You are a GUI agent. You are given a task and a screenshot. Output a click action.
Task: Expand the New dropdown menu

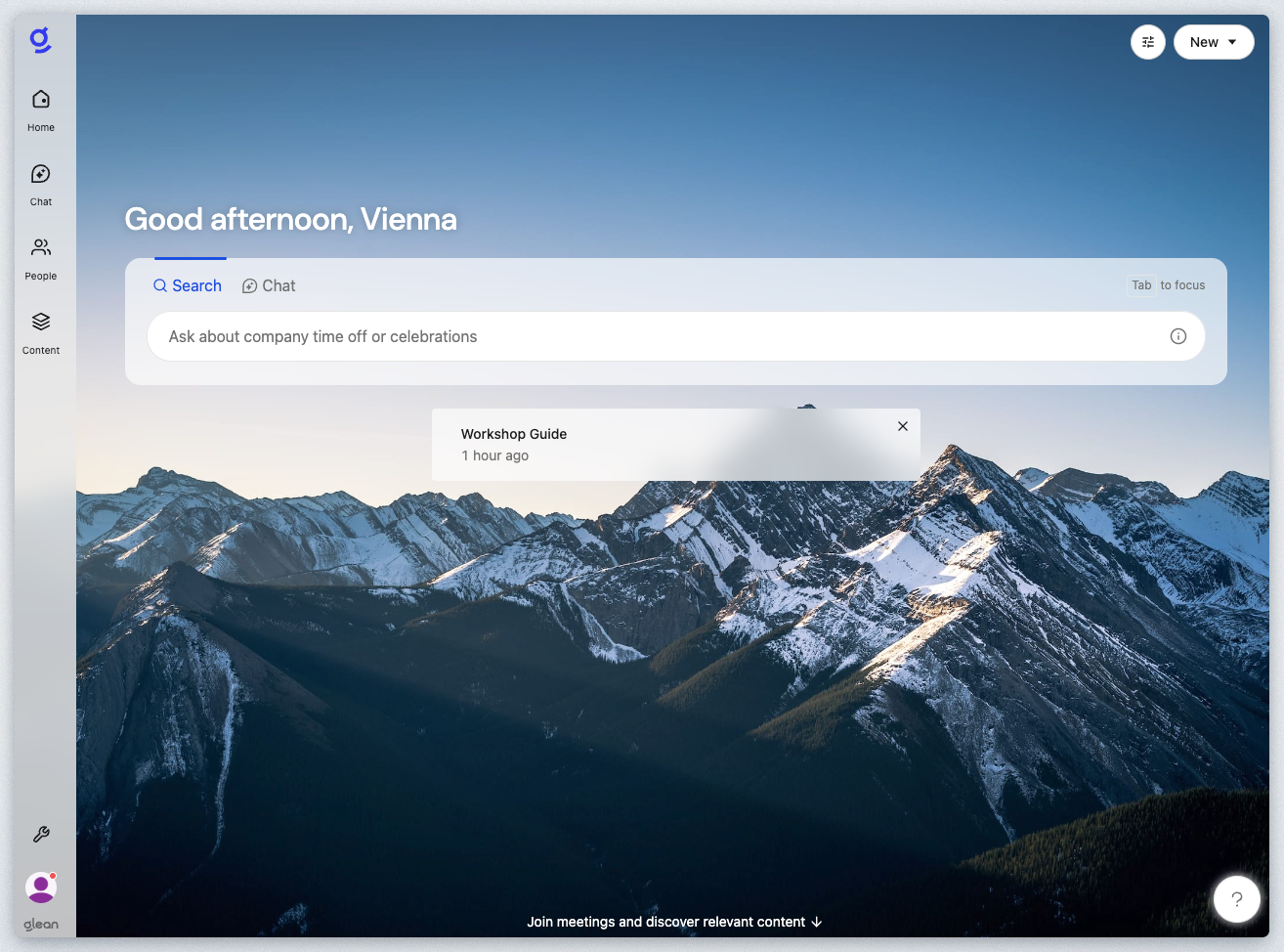point(1213,42)
